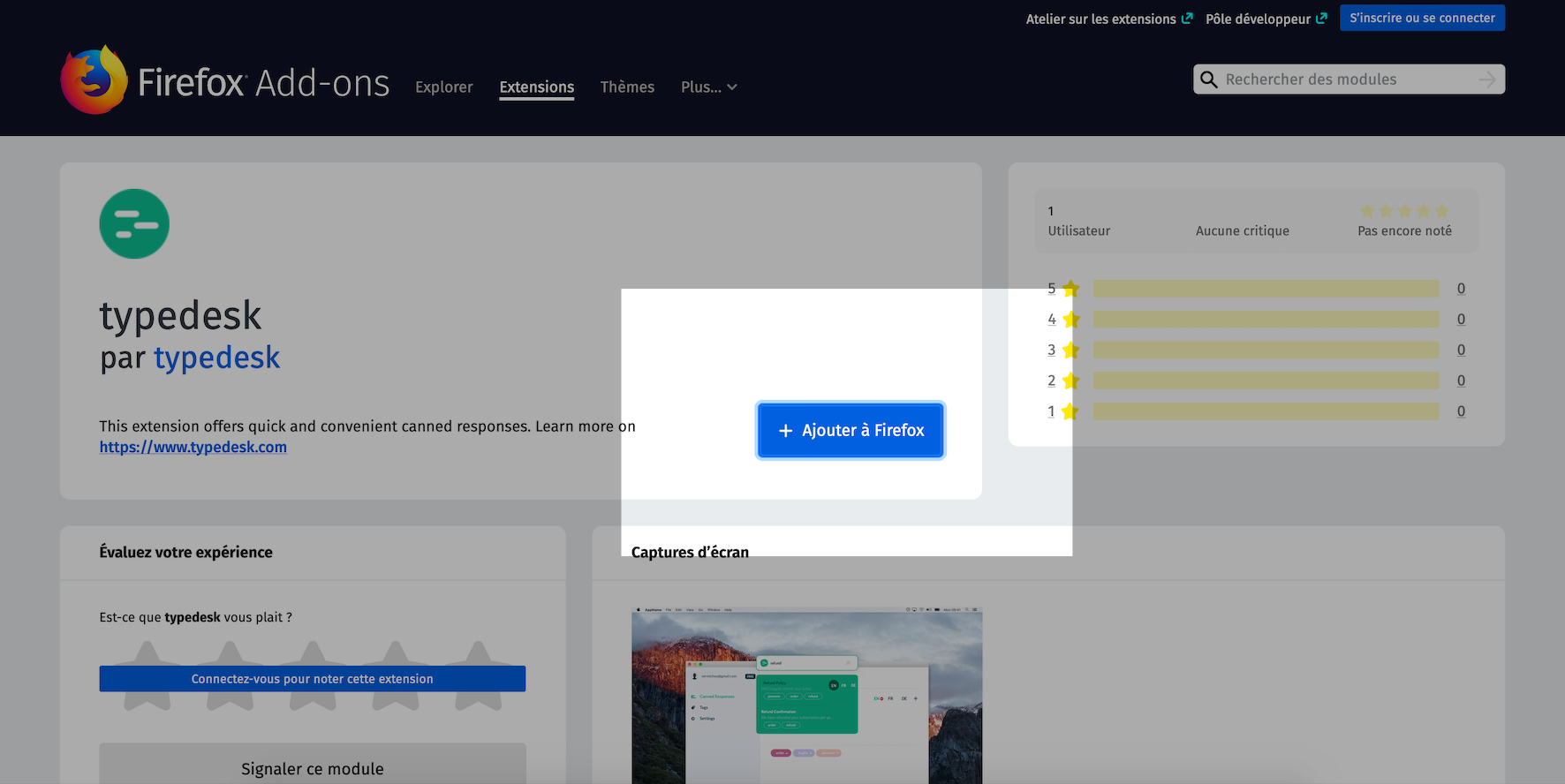
Task: Click the Firefox logo icon
Action: tap(94, 80)
